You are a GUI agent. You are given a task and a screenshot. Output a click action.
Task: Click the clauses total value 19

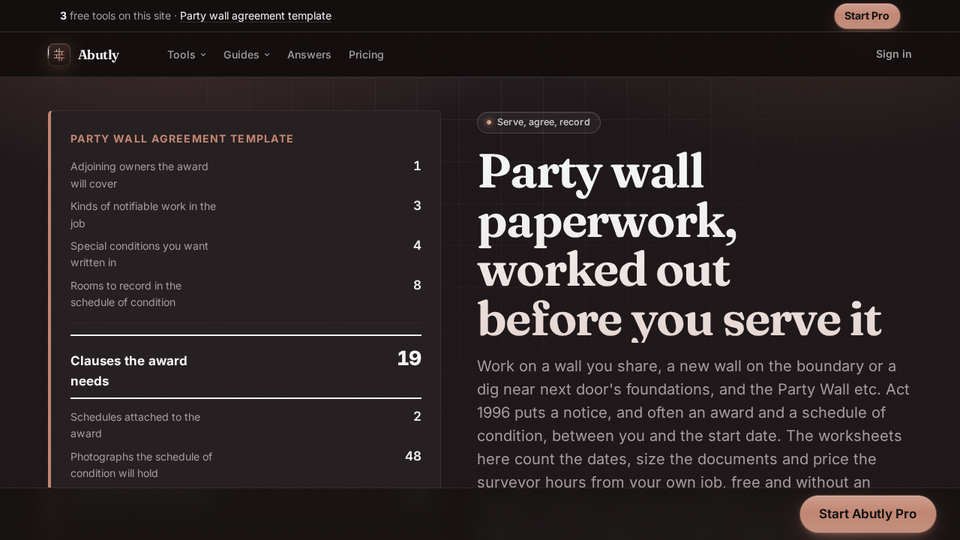pos(409,358)
